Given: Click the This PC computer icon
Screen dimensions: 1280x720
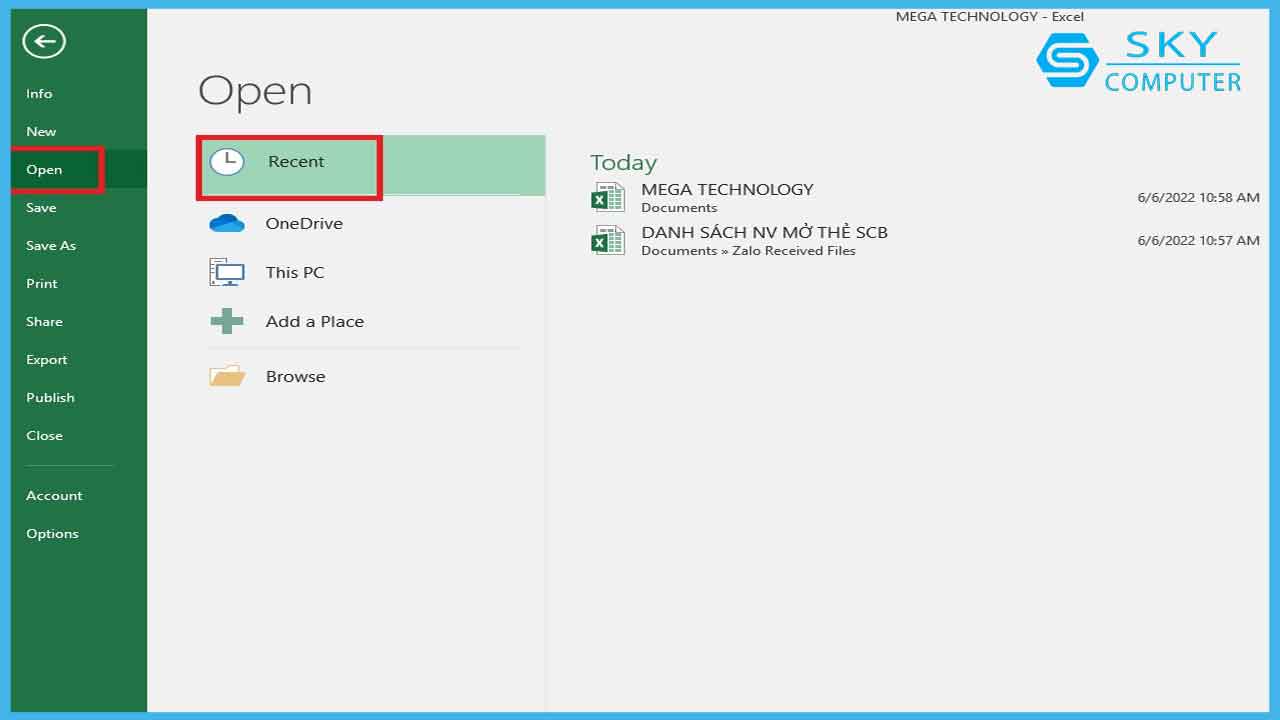Looking at the screenshot, I should coord(227,272).
